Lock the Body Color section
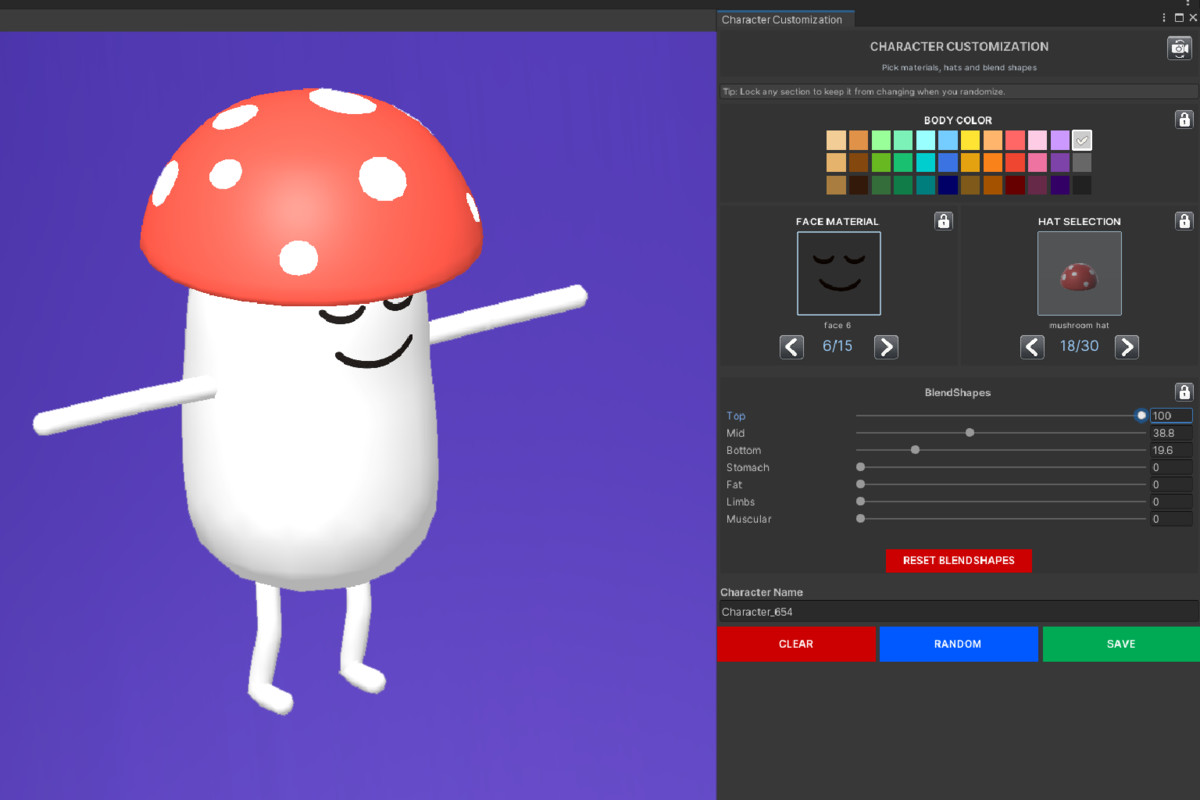The width and height of the screenshot is (1200, 800). (1184, 119)
